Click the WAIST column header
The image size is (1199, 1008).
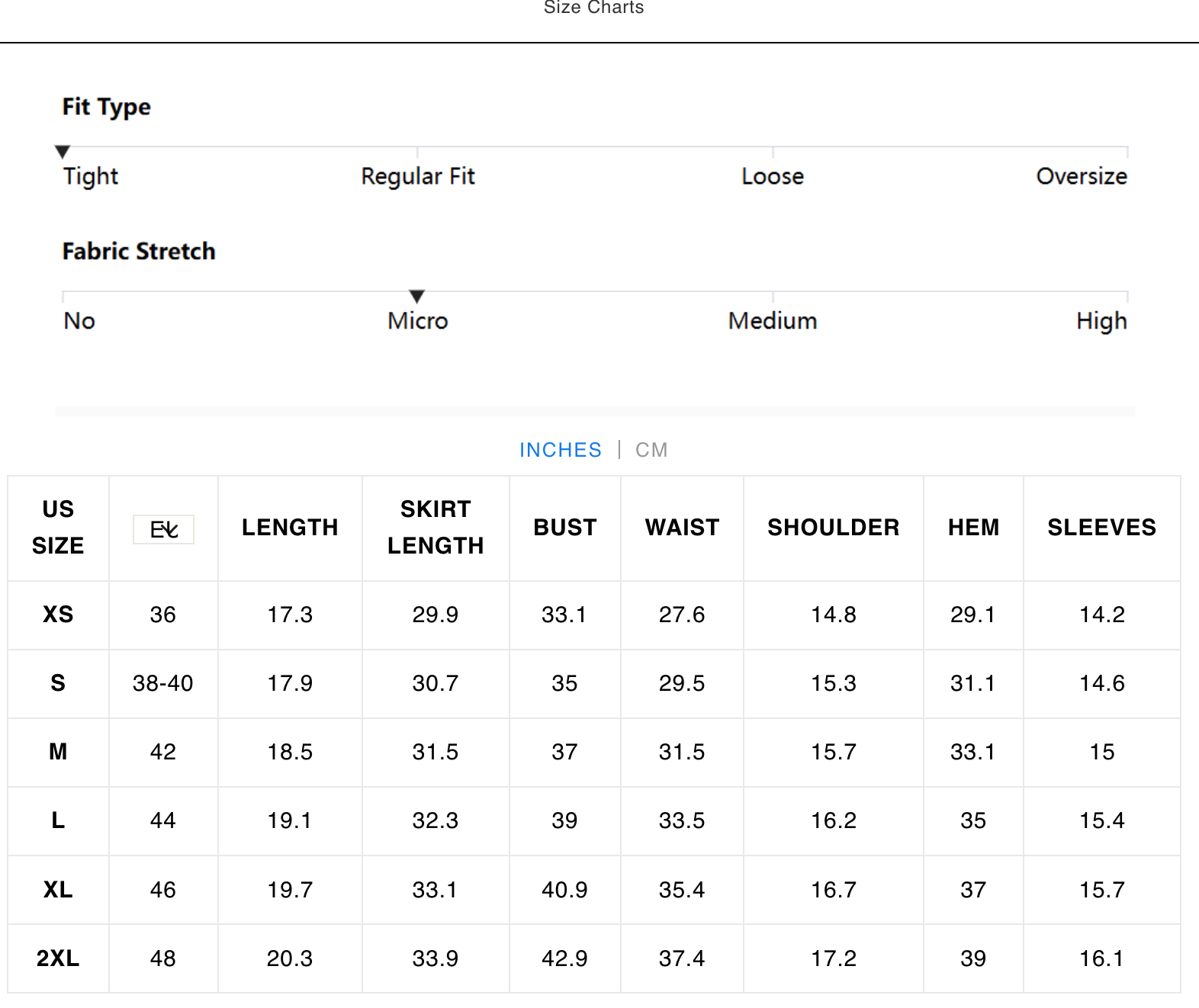[682, 528]
